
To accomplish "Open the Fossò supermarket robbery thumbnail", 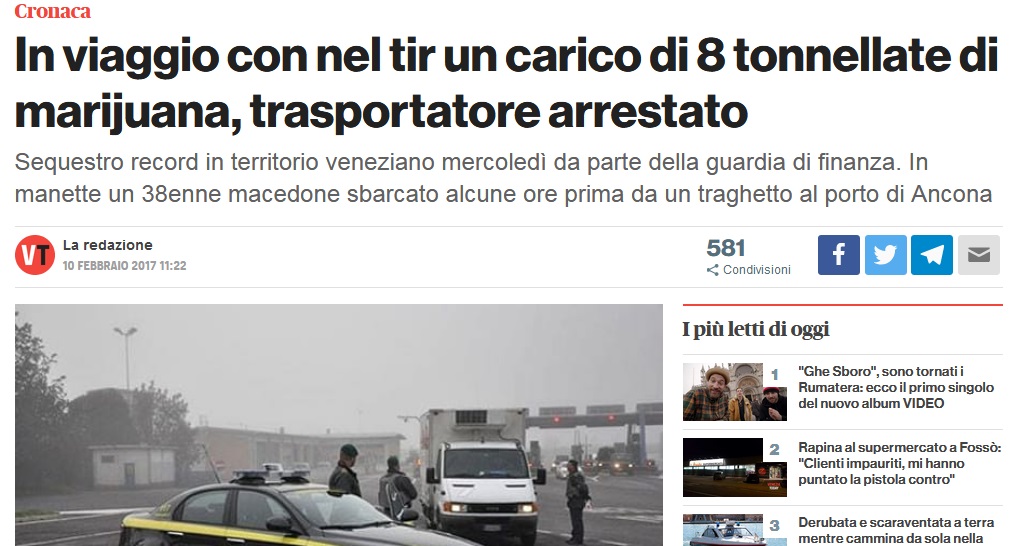I will [734, 467].
